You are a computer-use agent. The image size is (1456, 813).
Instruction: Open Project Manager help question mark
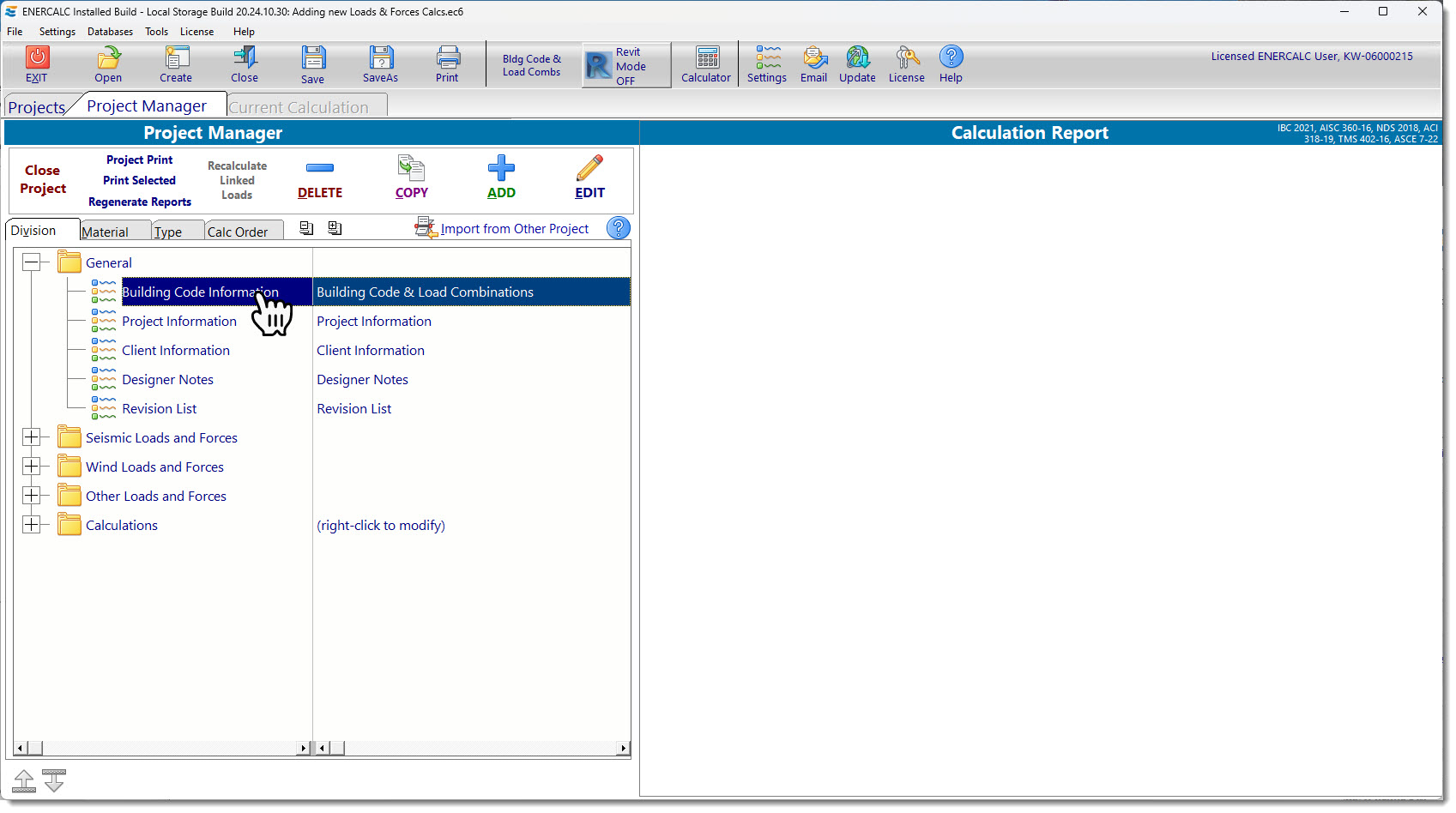tap(618, 227)
